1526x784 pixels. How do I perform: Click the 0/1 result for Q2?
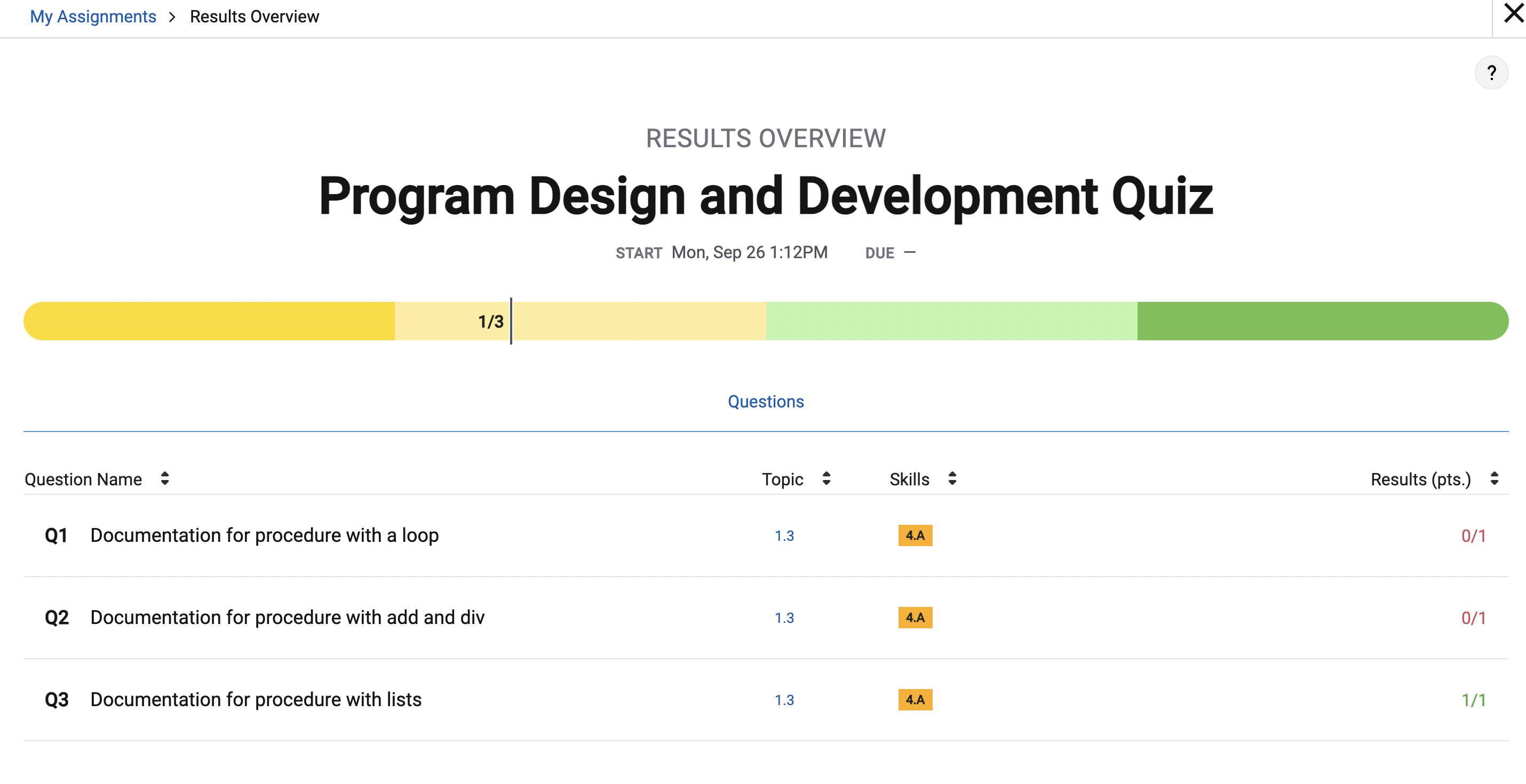pyautogui.click(x=1473, y=618)
